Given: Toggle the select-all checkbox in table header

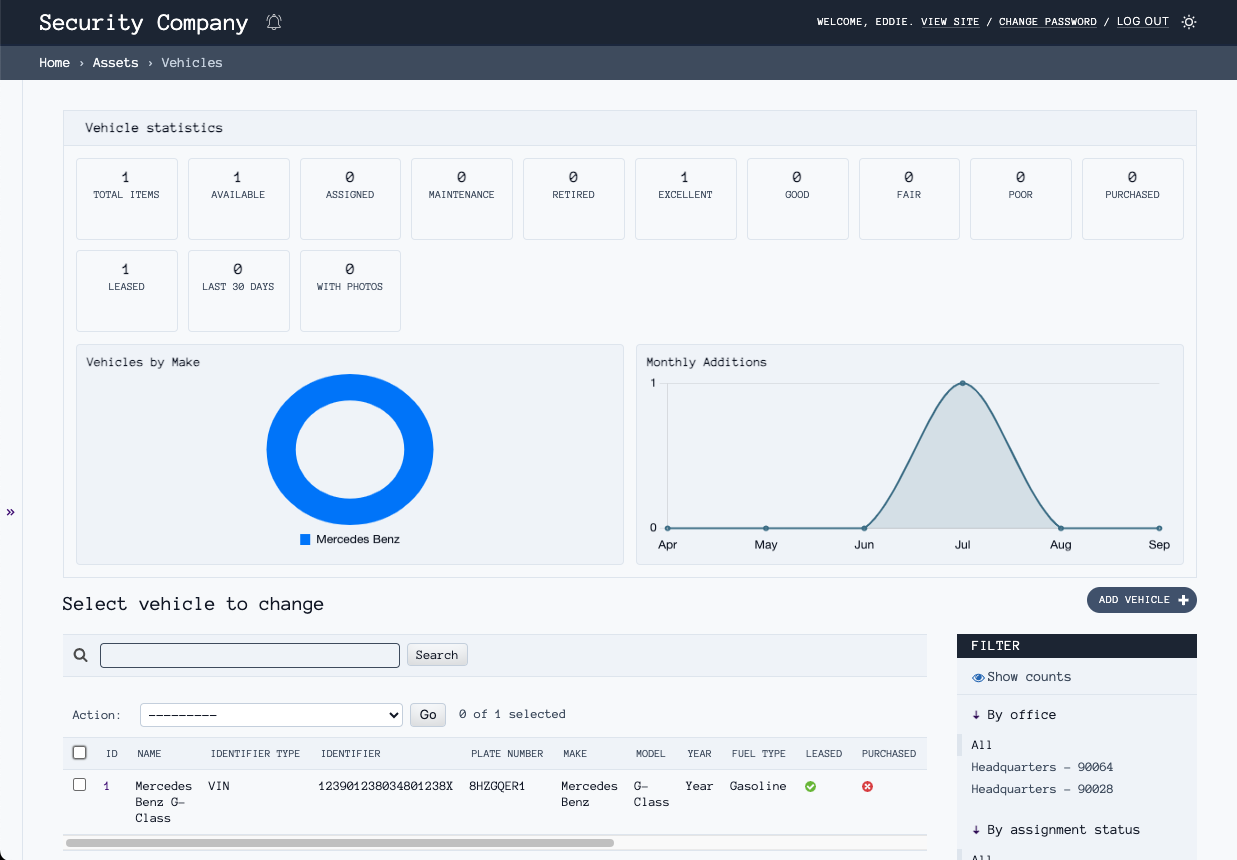Looking at the screenshot, I should pyautogui.click(x=80, y=753).
